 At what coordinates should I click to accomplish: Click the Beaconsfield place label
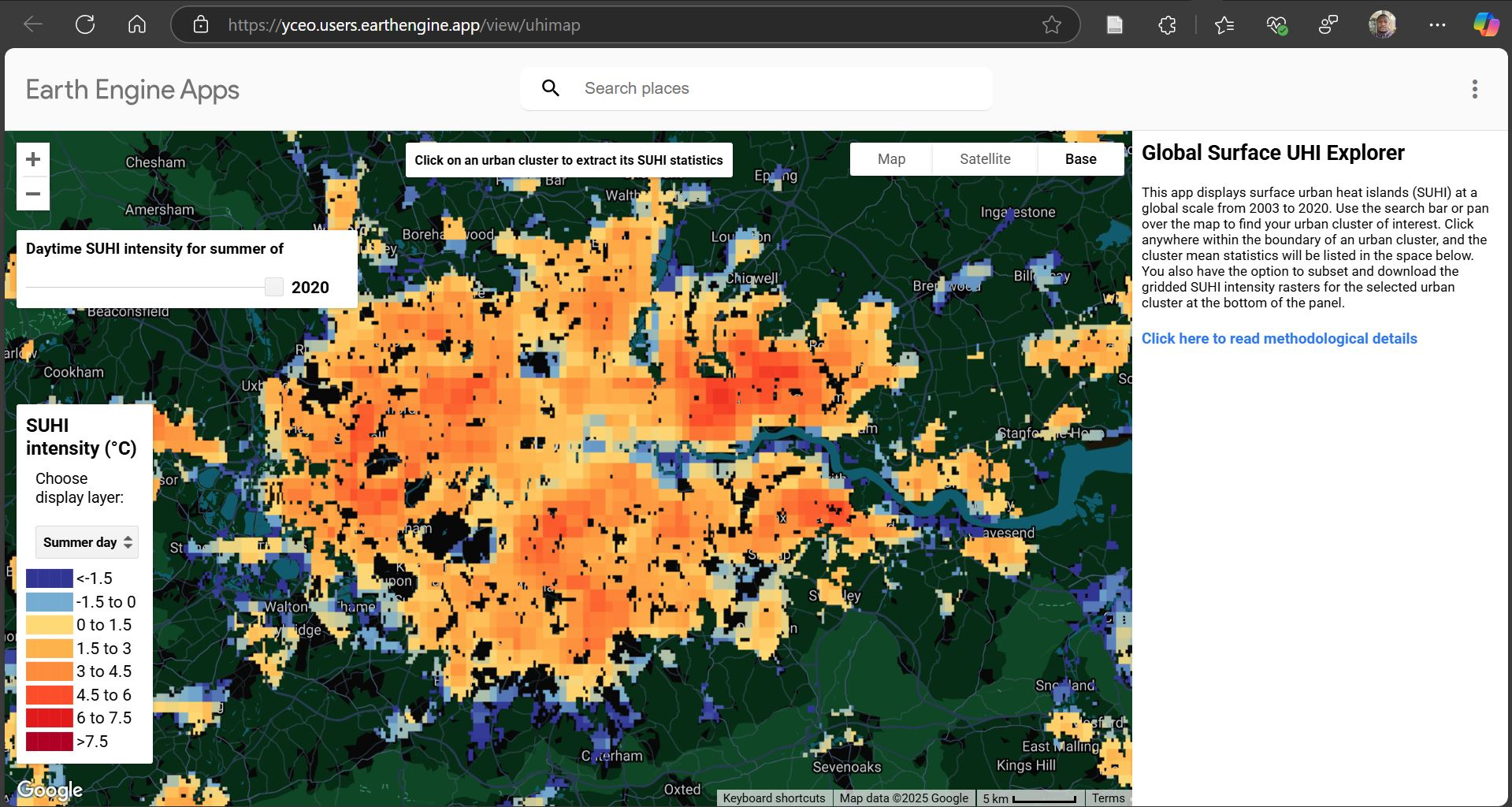(x=128, y=311)
